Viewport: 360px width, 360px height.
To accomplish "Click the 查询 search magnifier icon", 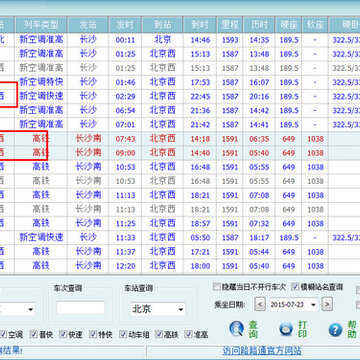I will point(236,329).
